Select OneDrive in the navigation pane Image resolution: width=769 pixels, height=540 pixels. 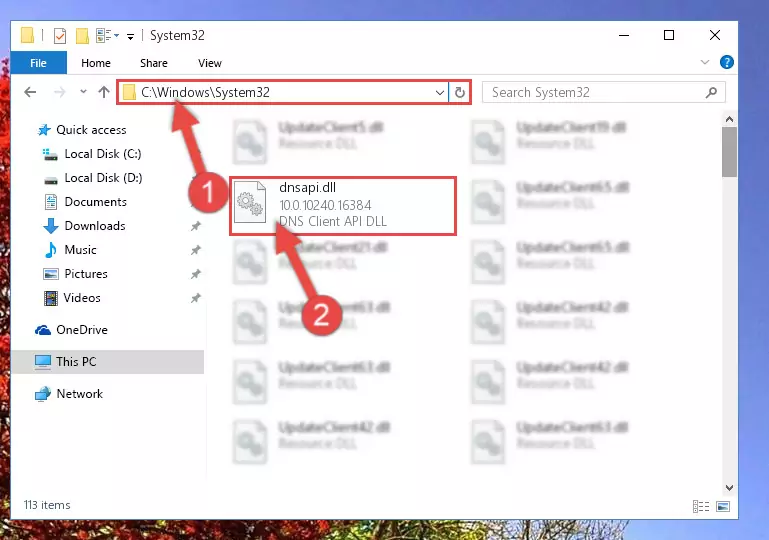tap(81, 330)
